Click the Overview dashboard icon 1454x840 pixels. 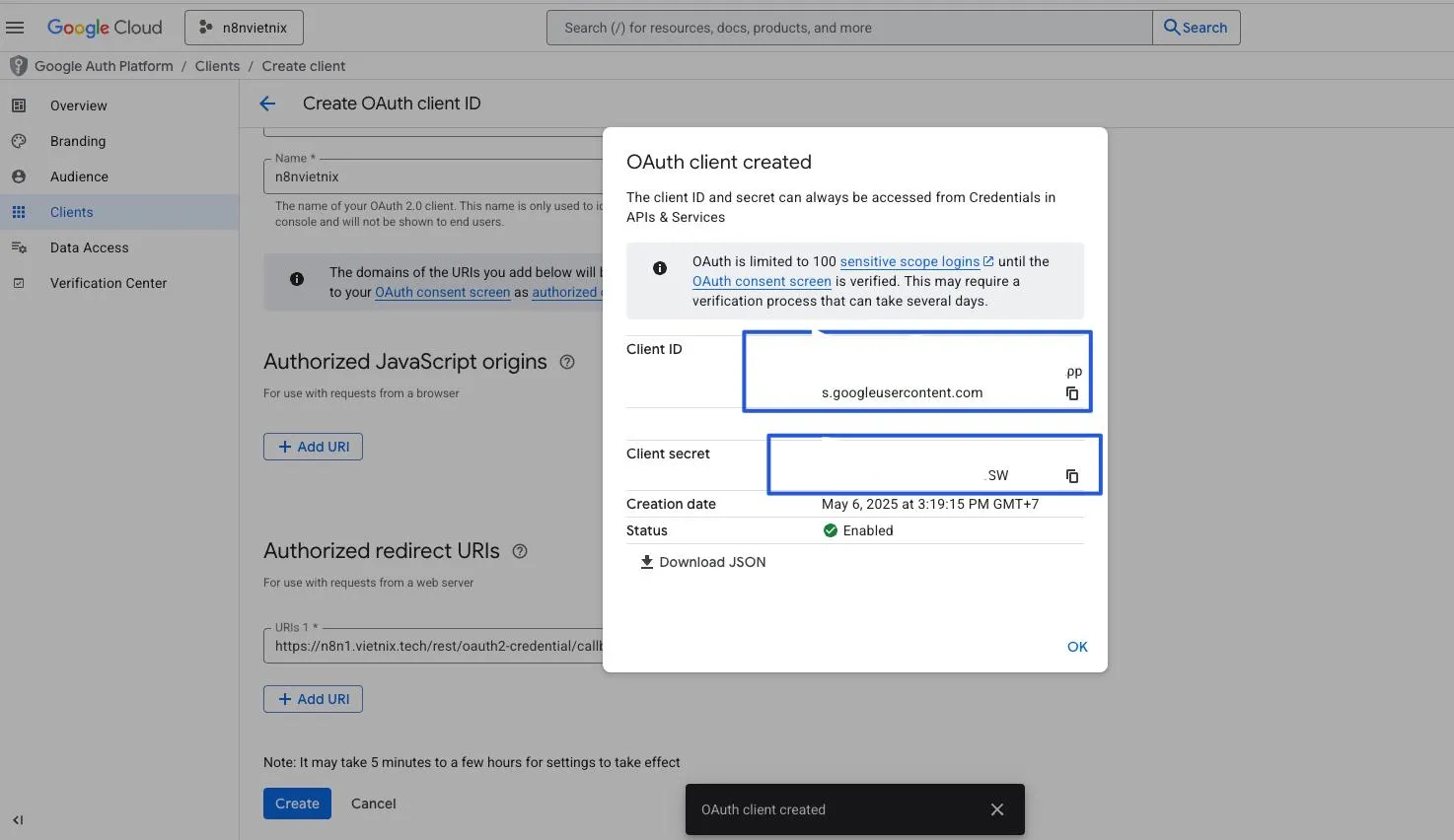(19, 105)
